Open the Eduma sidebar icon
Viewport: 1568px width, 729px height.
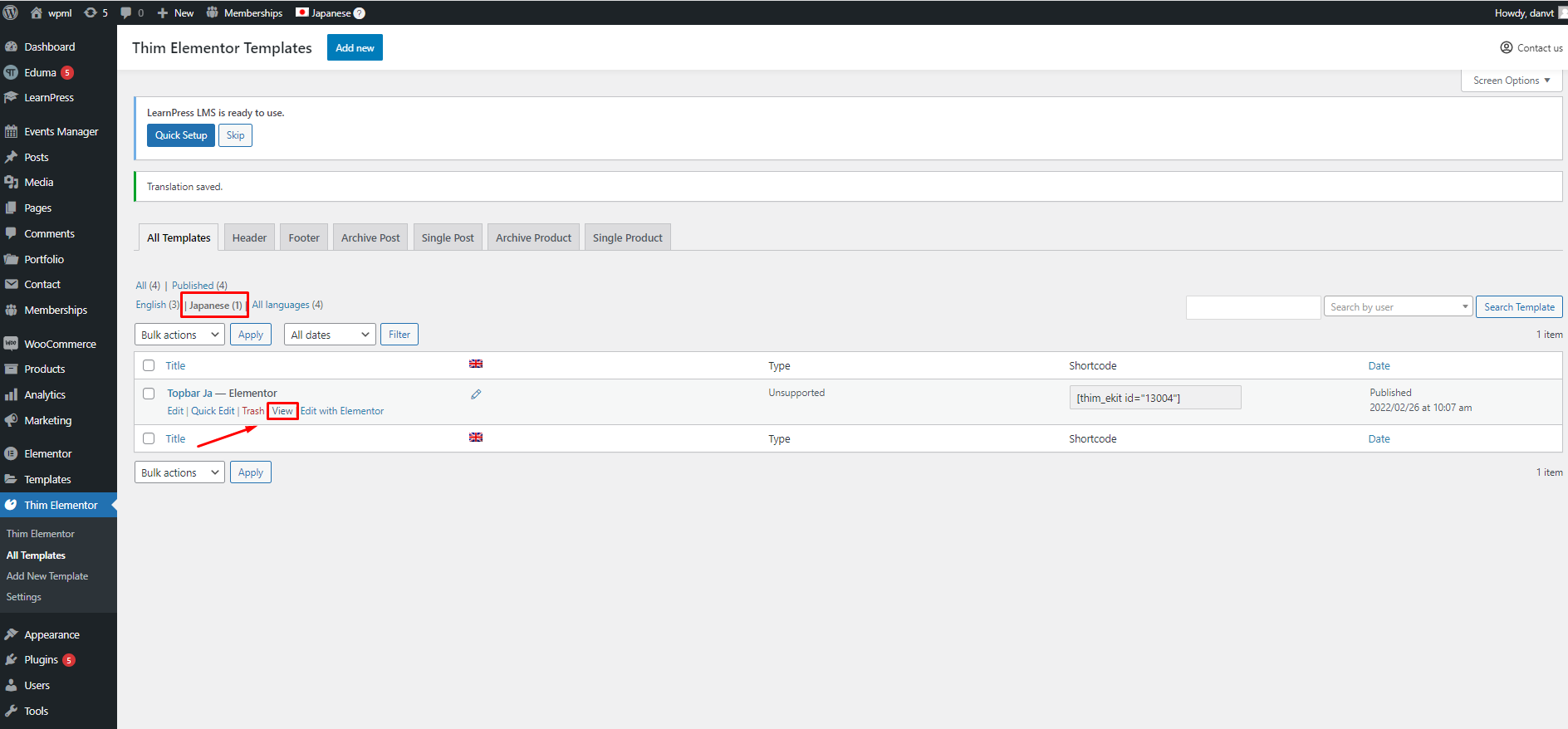pyautogui.click(x=11, y=72)
